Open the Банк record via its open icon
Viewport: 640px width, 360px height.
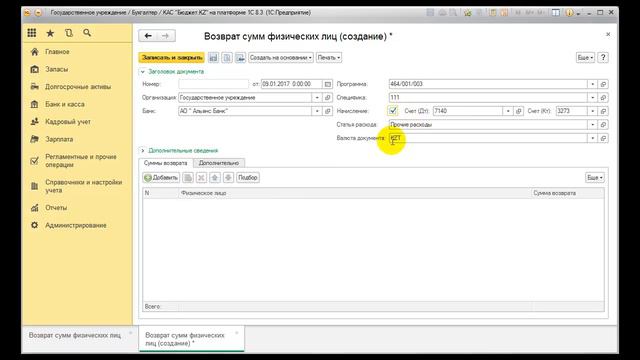[x=327, y=111]
